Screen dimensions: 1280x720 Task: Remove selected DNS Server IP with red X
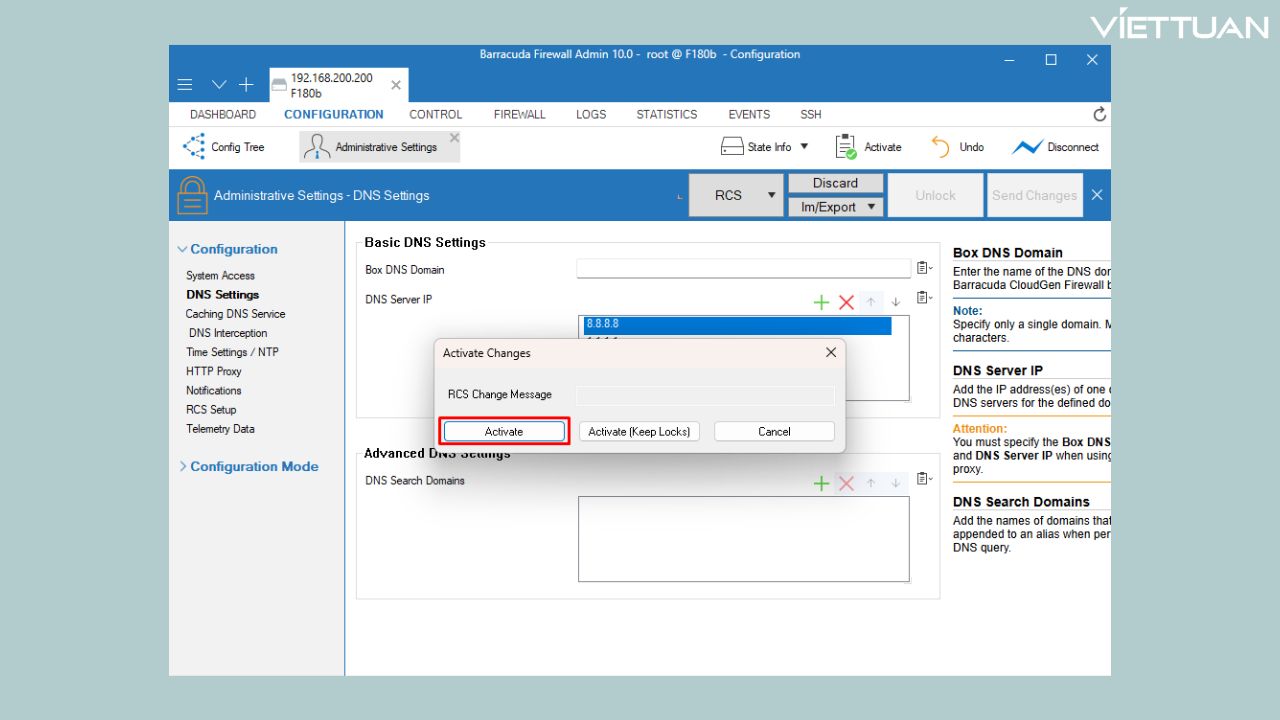846,302
